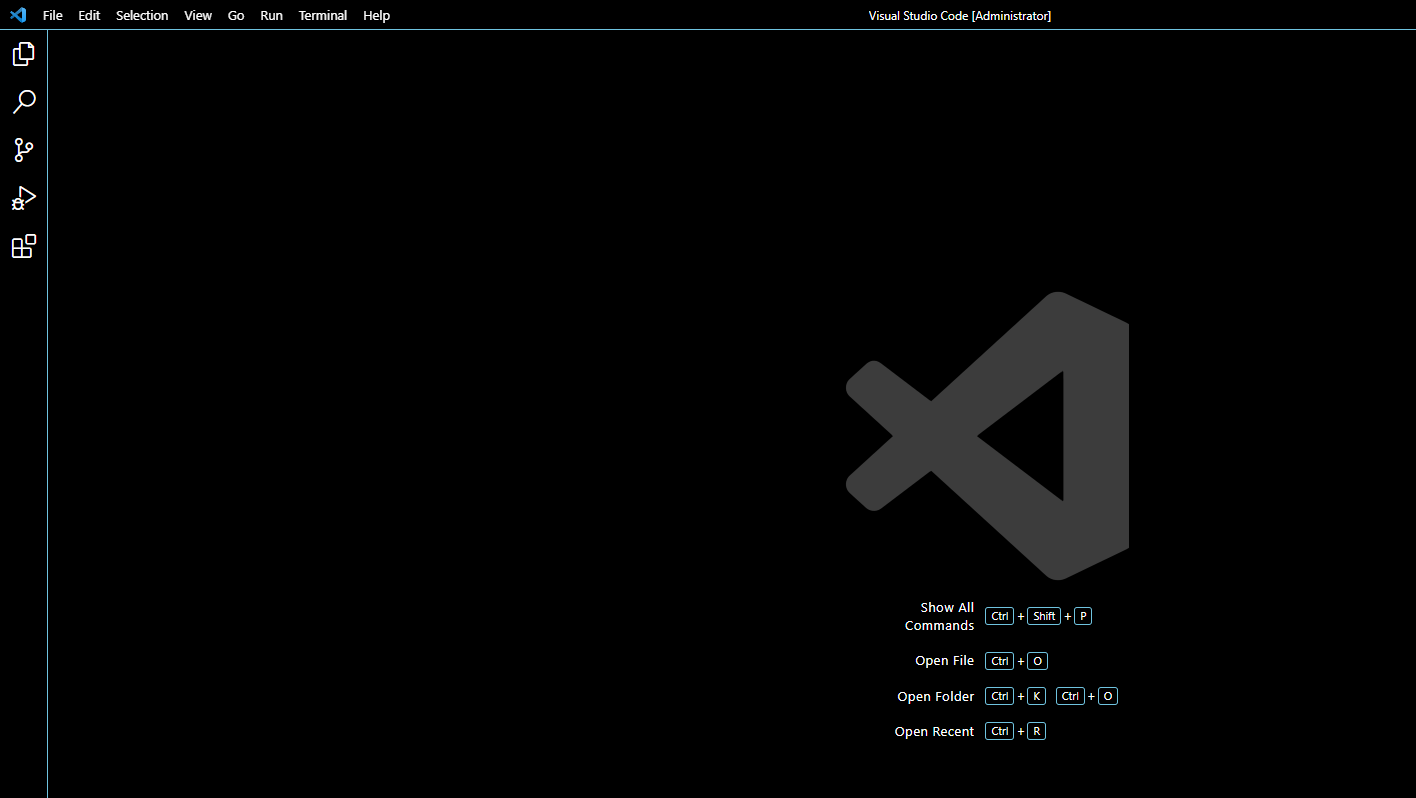This screenshot has width=1416, height=798.
Task: Open the Explorer view in the activity bar
Action: (24, 54)
